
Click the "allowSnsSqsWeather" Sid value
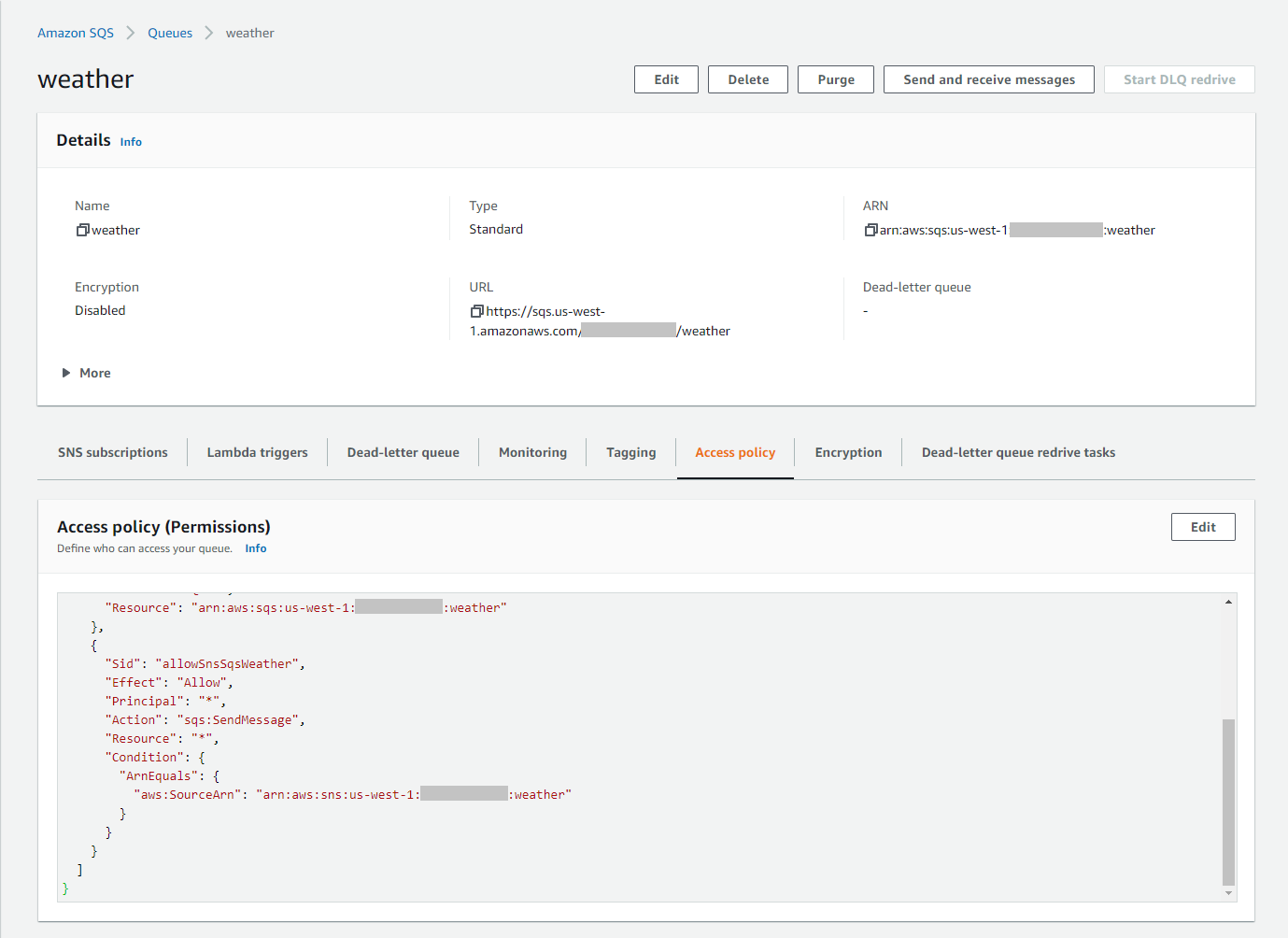(227, 663)
